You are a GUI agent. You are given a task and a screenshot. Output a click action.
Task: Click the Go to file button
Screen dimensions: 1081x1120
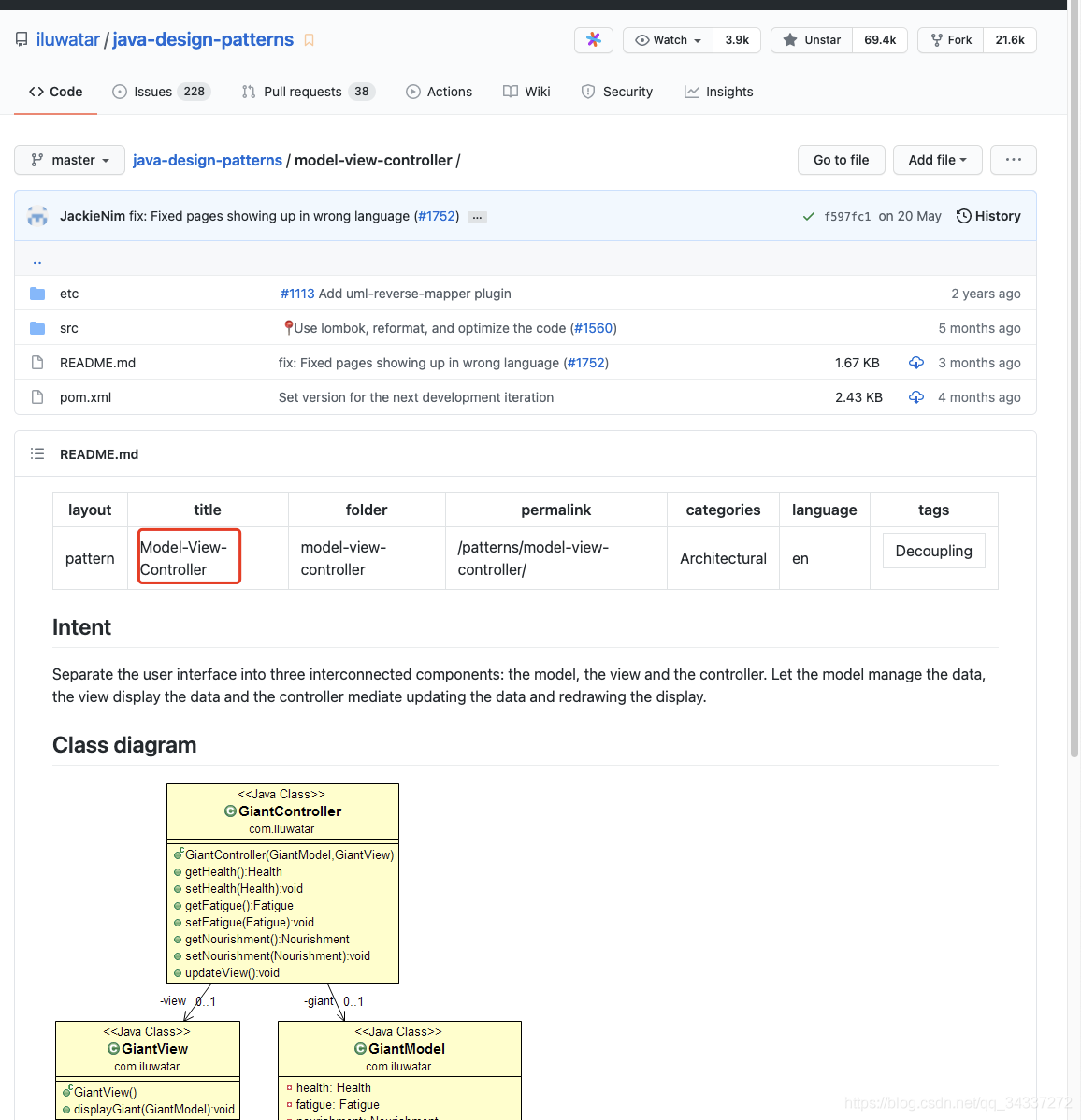841,160
